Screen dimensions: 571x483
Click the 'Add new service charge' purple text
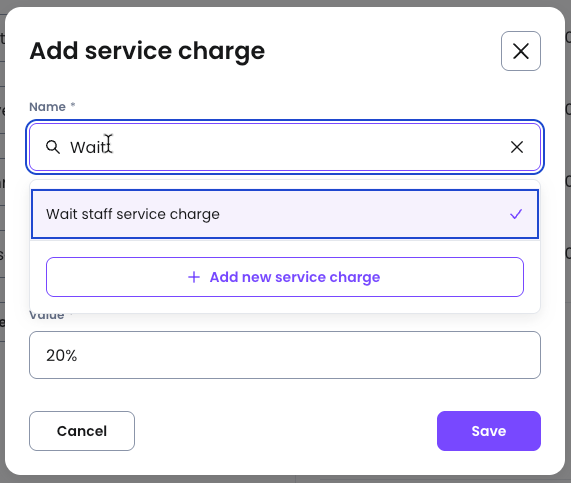coord(295,277)
